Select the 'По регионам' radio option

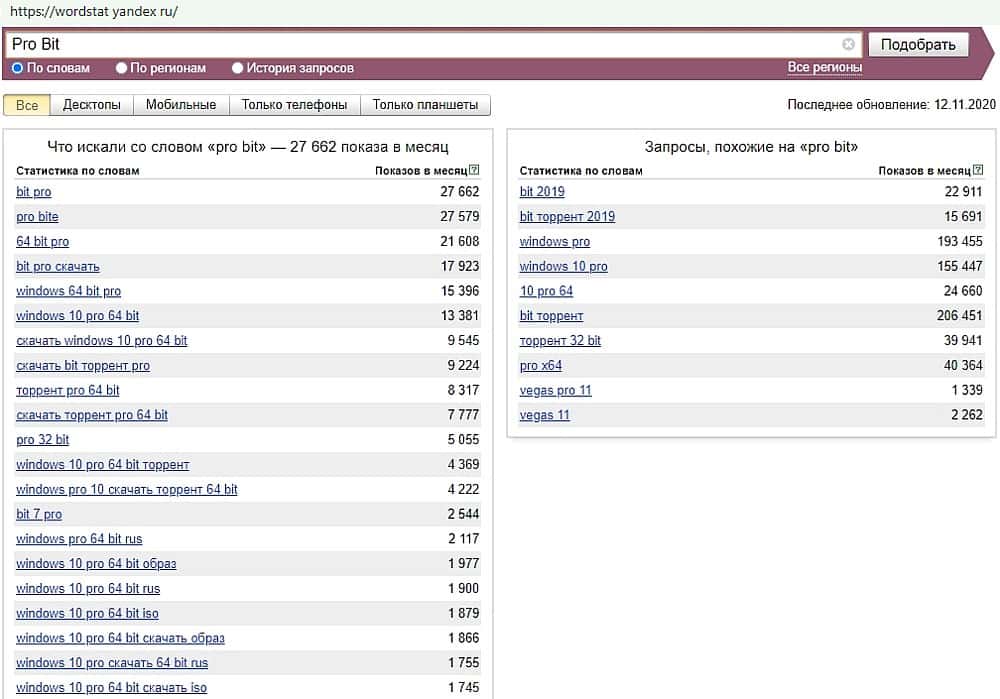[x=122, y=68]
